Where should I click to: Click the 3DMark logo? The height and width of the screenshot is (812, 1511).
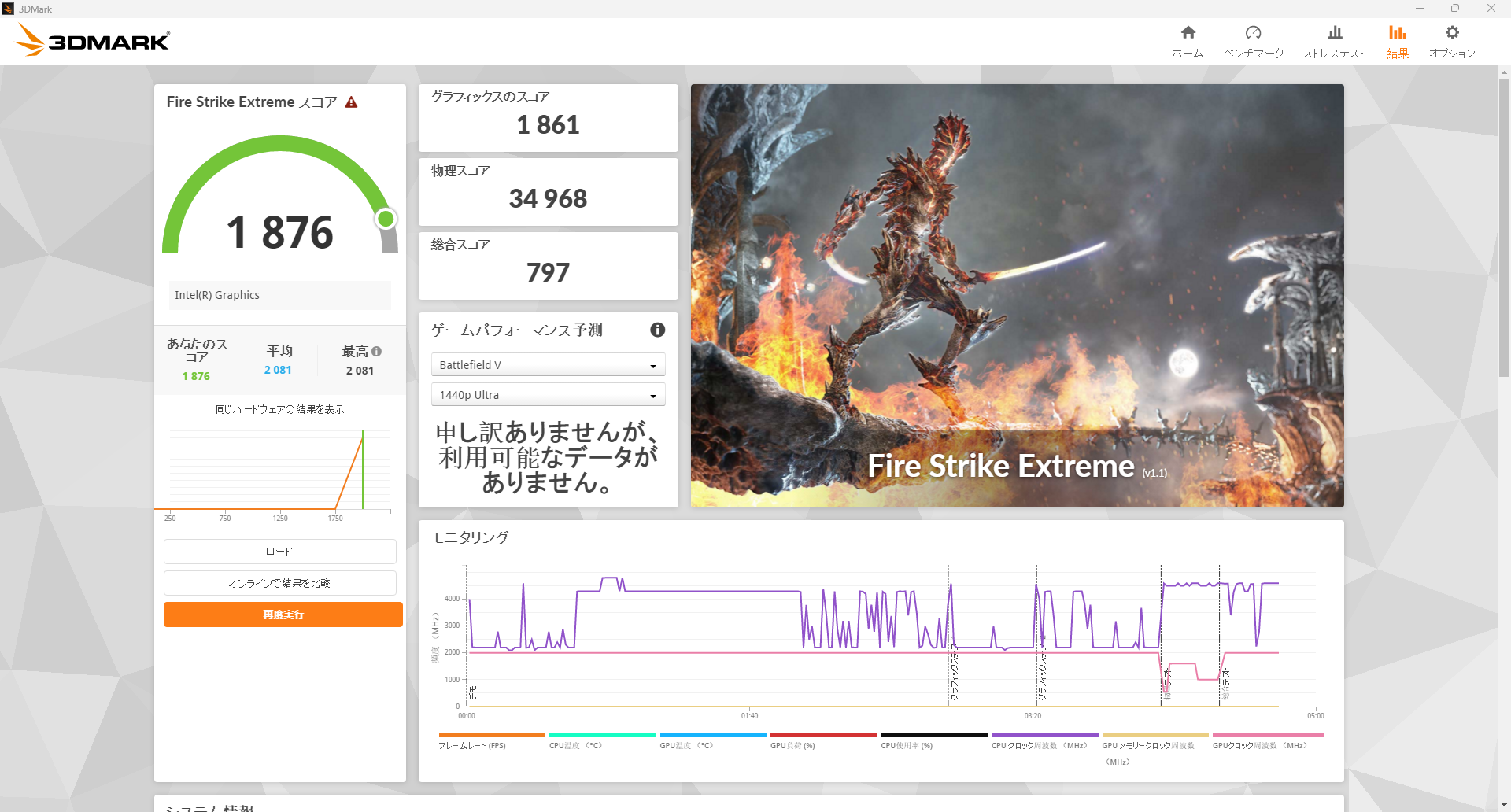pyautogui.click(x=93, y=41)
